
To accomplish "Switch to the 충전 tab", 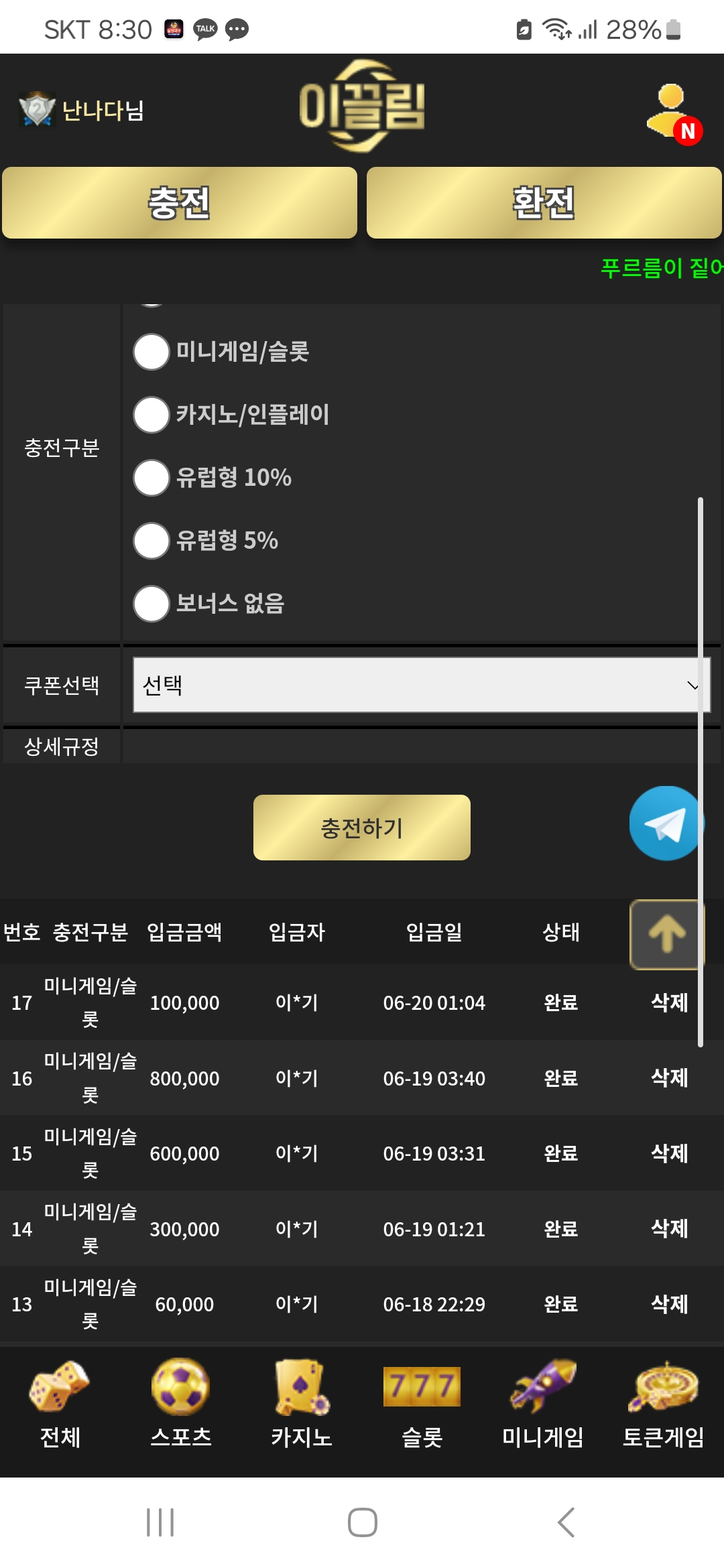I will coord(180,203).
